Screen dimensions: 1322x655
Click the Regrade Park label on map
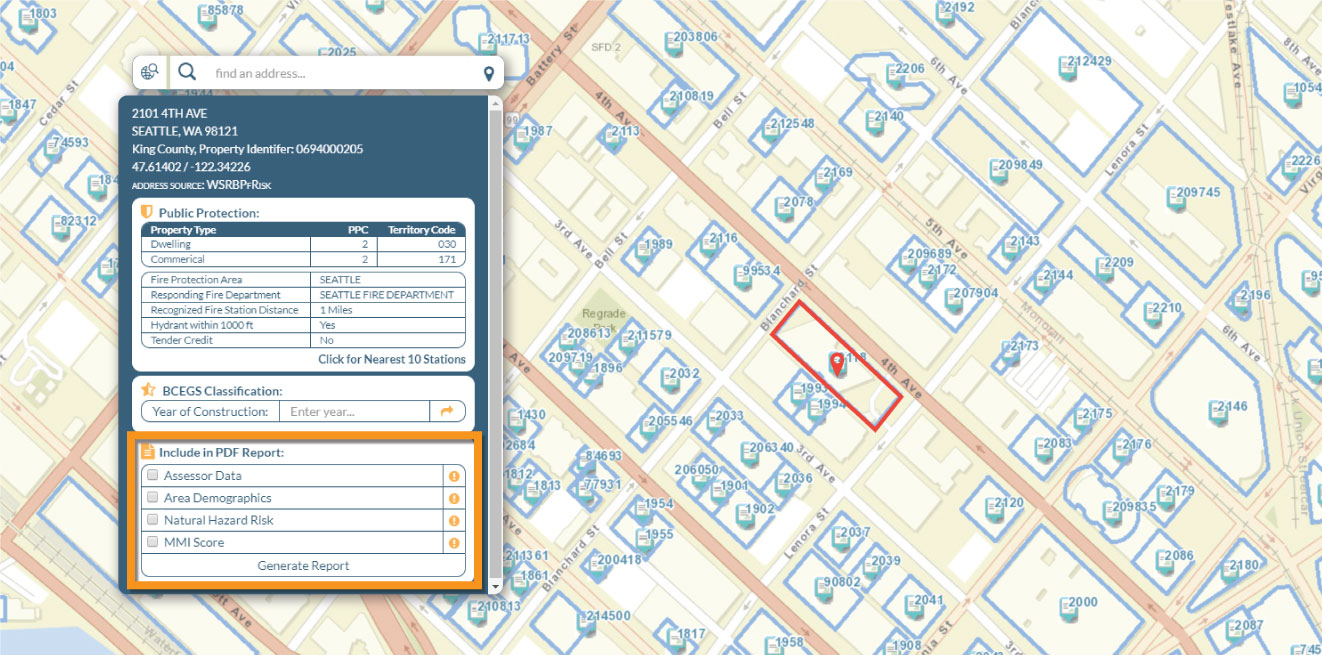[x=603, y=319]
